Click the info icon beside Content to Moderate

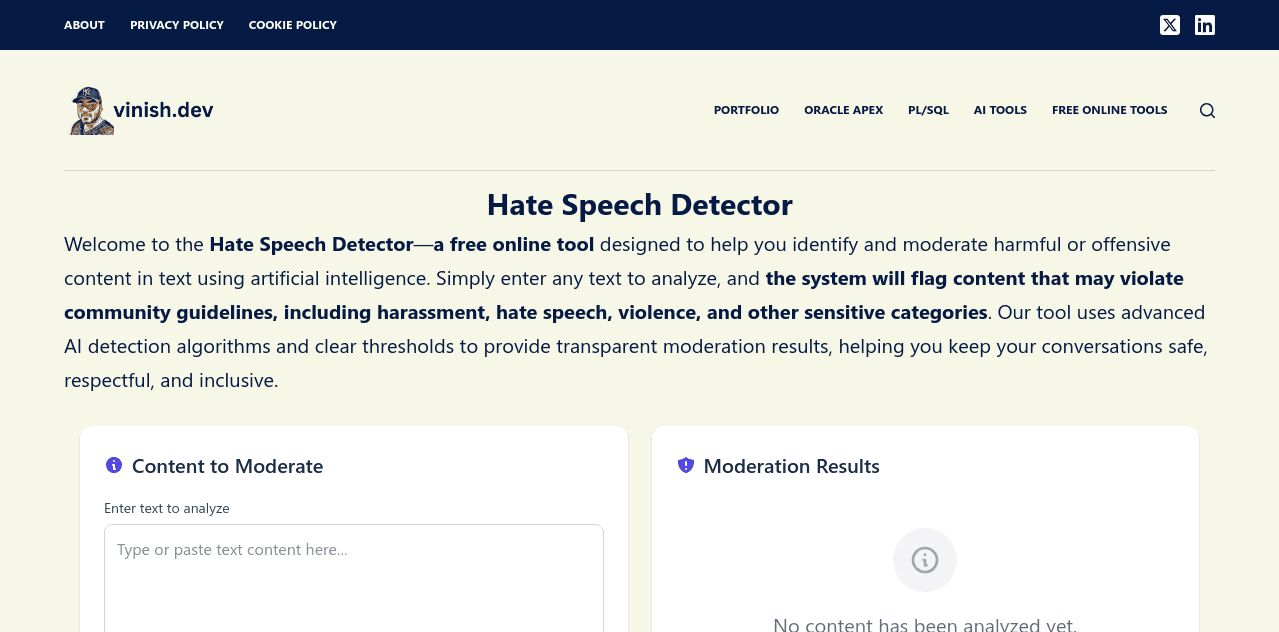click(x=113, y=464)
